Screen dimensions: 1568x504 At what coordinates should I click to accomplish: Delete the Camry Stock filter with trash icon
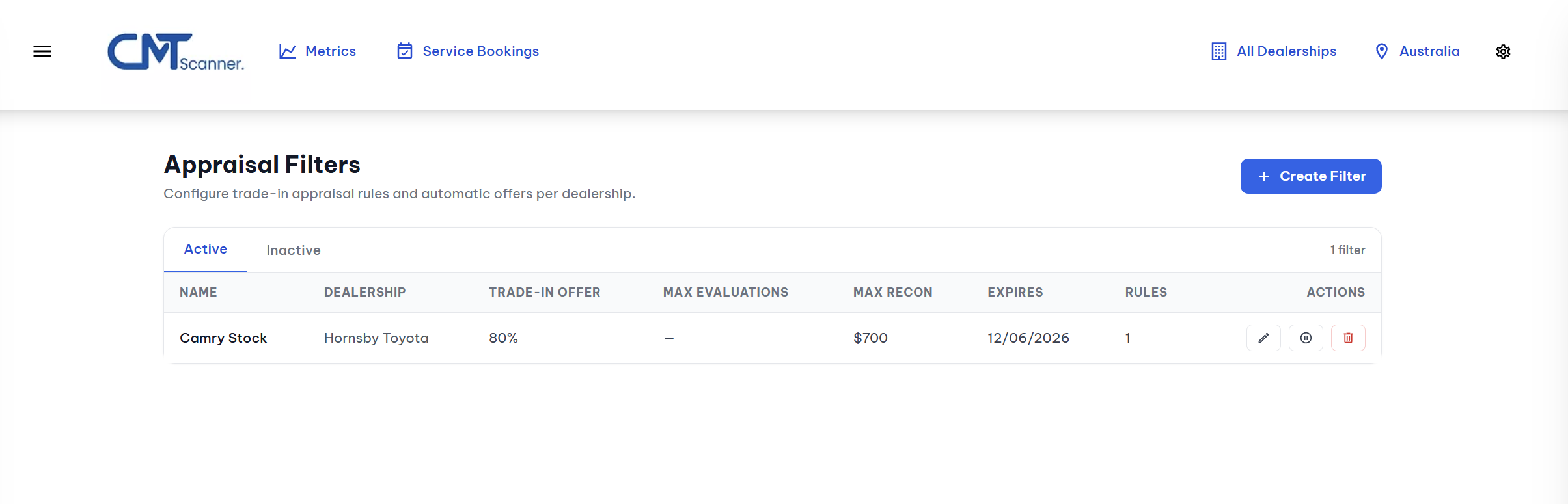pyautogui.click(x=1348, y=338)
